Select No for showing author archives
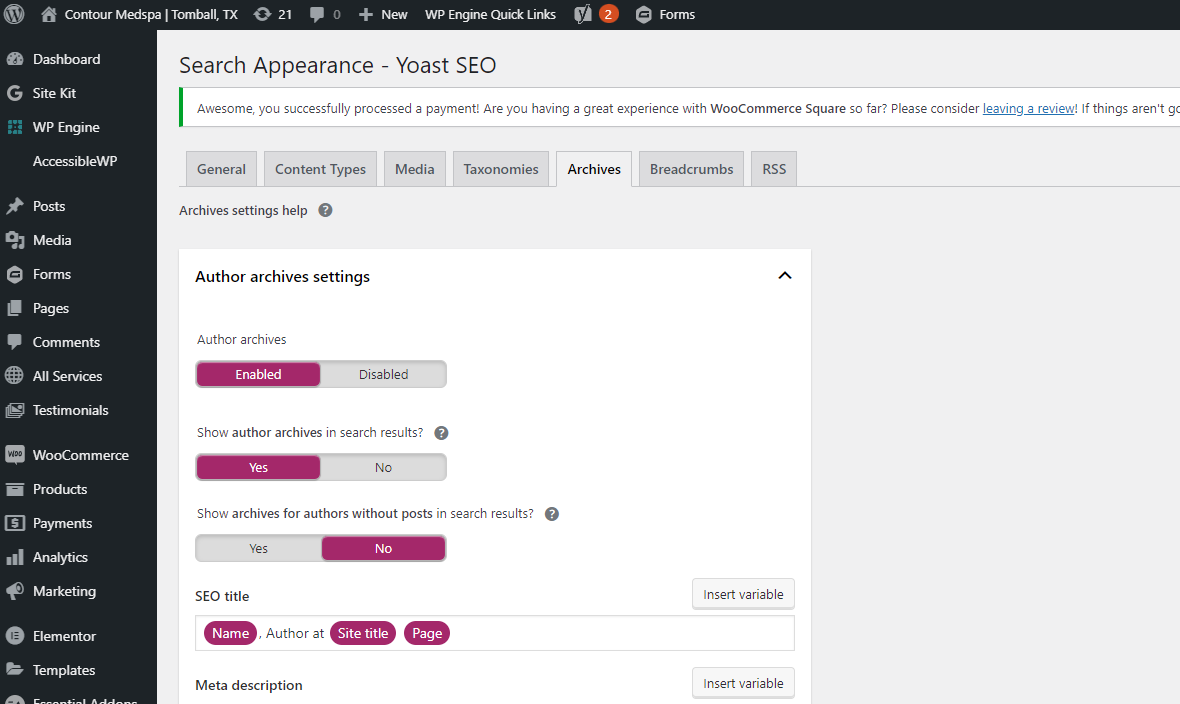Image resolution: width=1180 pixels, height=704 pixels. click(383, 468)
